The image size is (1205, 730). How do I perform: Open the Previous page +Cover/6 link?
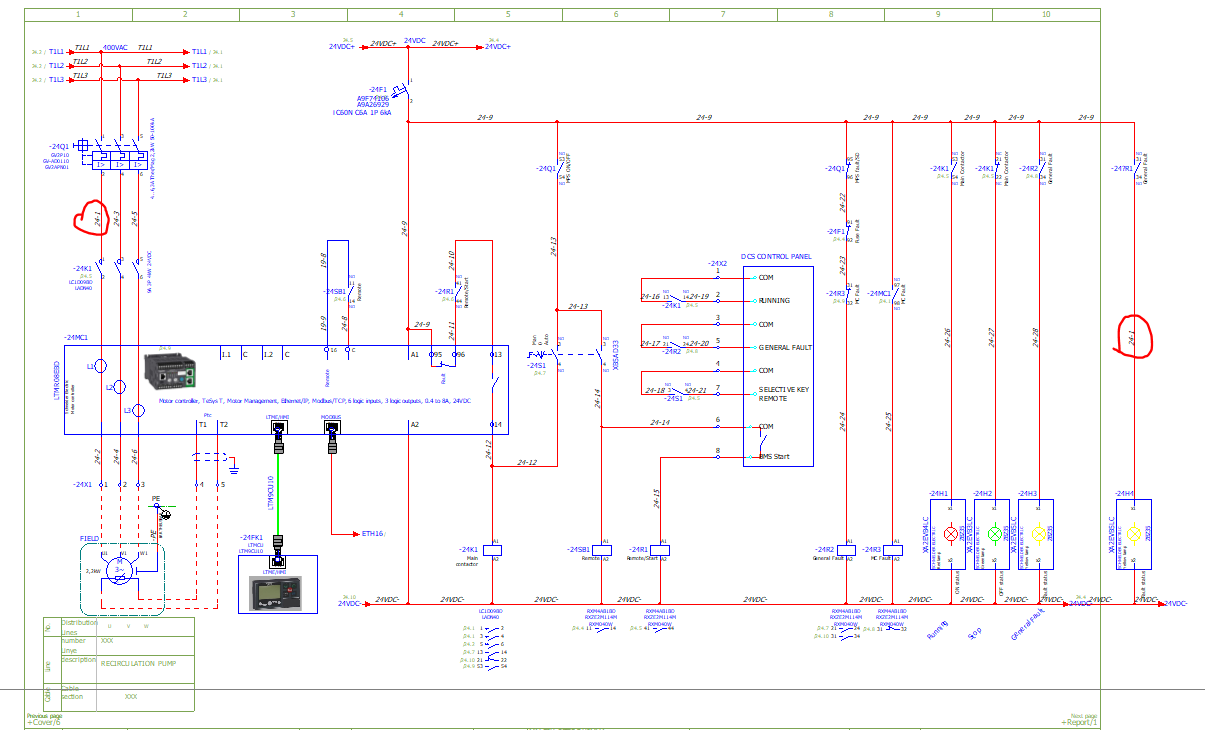point(43,719)
